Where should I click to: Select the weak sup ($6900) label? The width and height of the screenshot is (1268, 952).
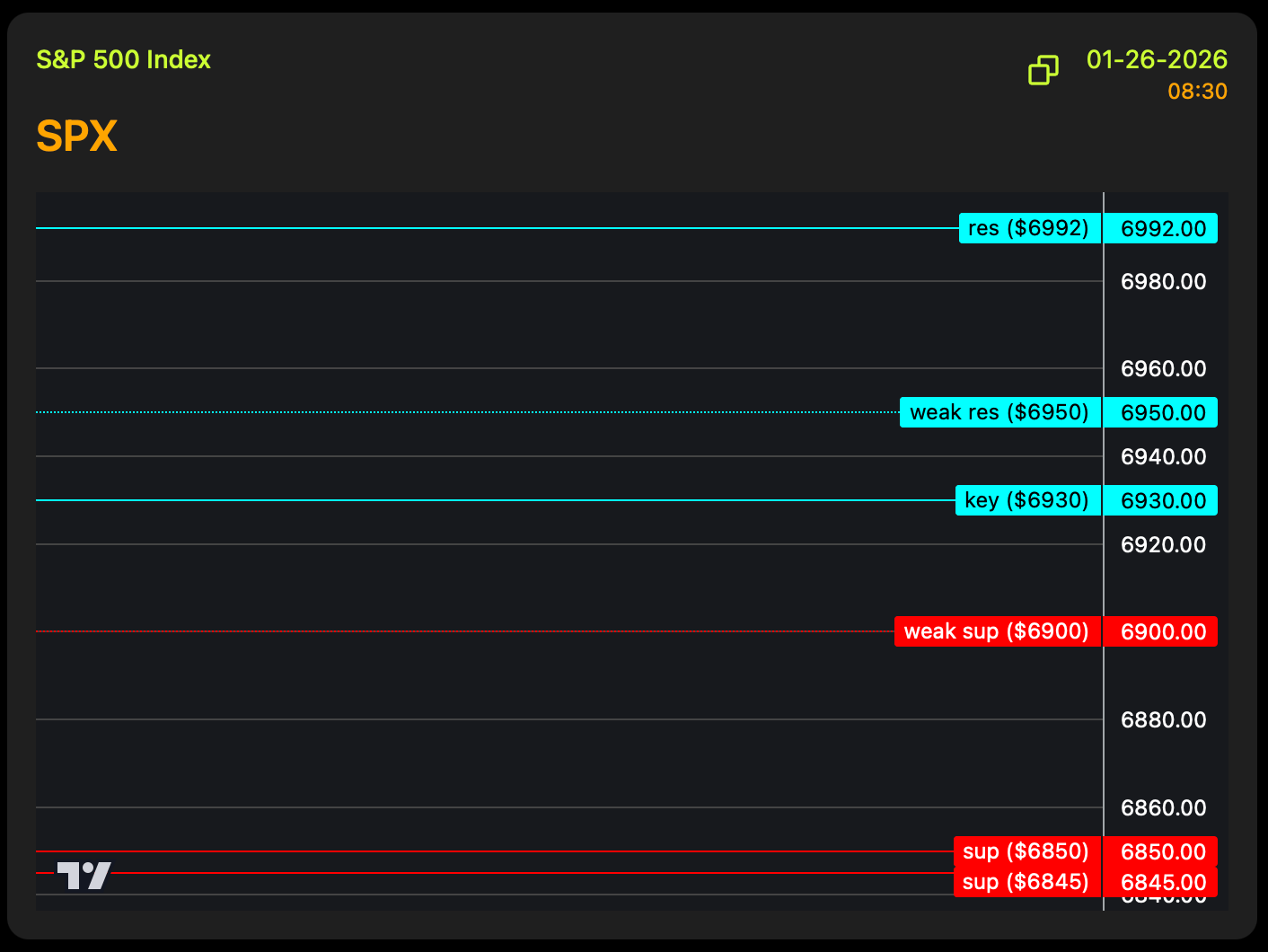pyautogui.click(x=997, y=631)
